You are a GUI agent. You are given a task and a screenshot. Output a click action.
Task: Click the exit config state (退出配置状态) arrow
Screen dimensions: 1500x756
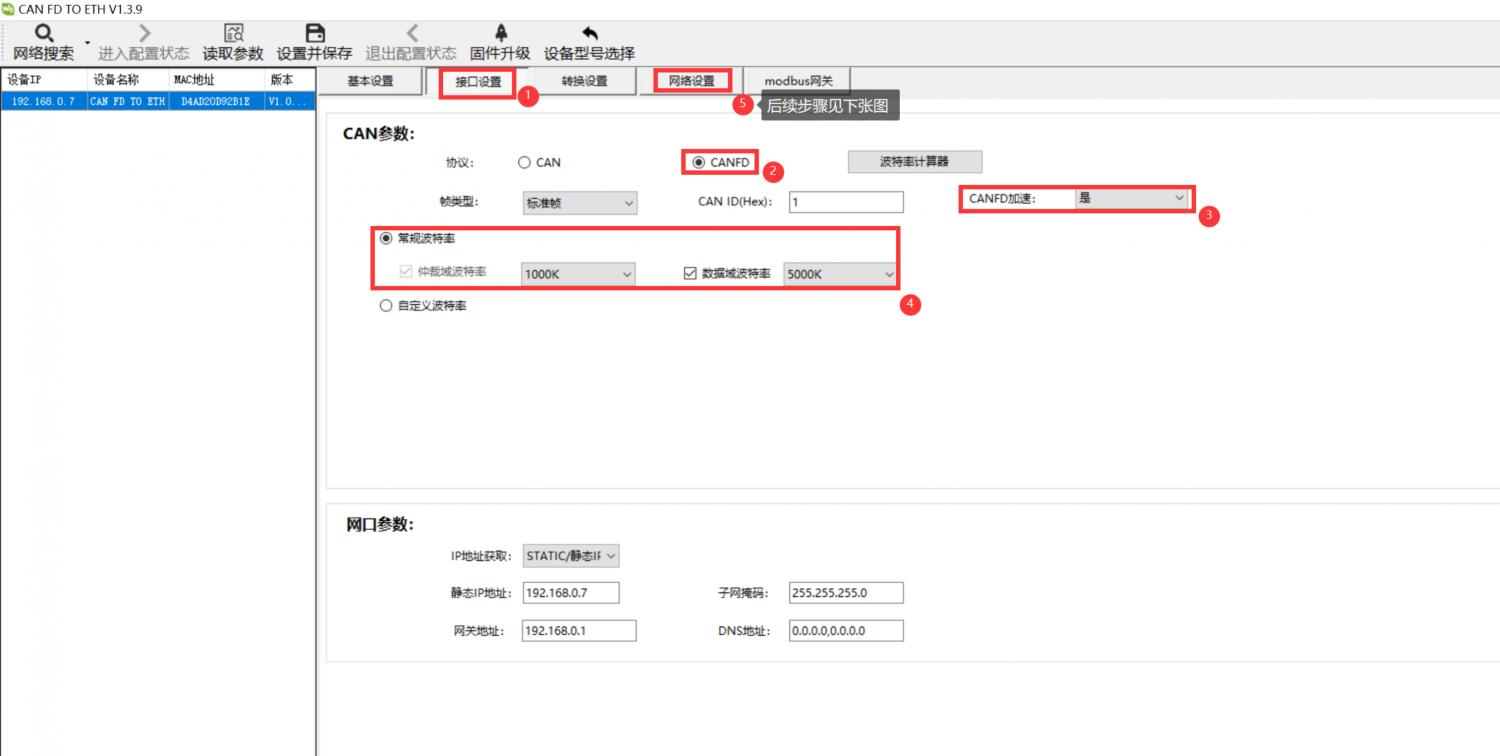[x=411, y=34]
